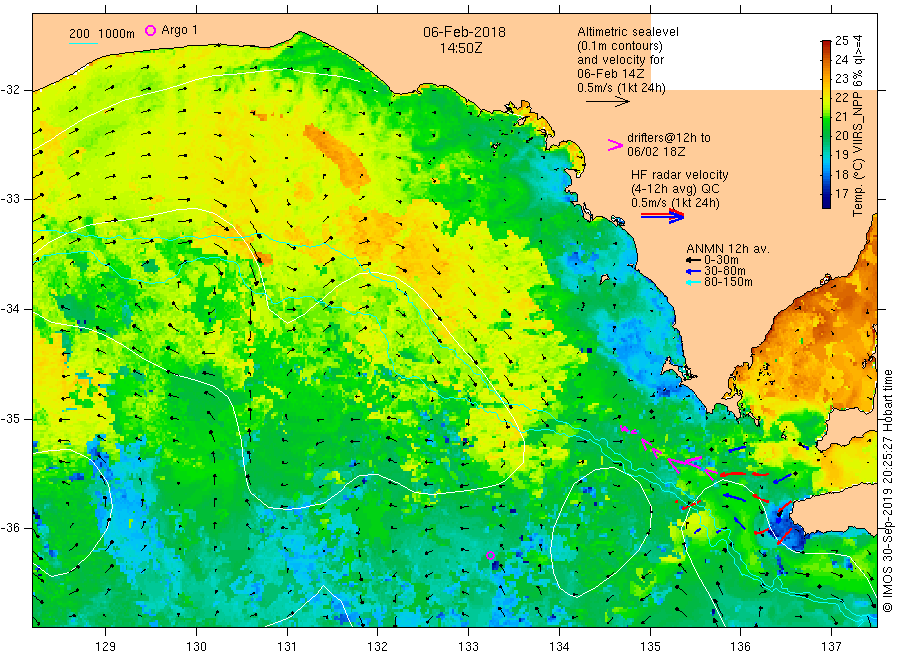Select the blue 30-80m ANMN arrow symbol

coord(693,271)
